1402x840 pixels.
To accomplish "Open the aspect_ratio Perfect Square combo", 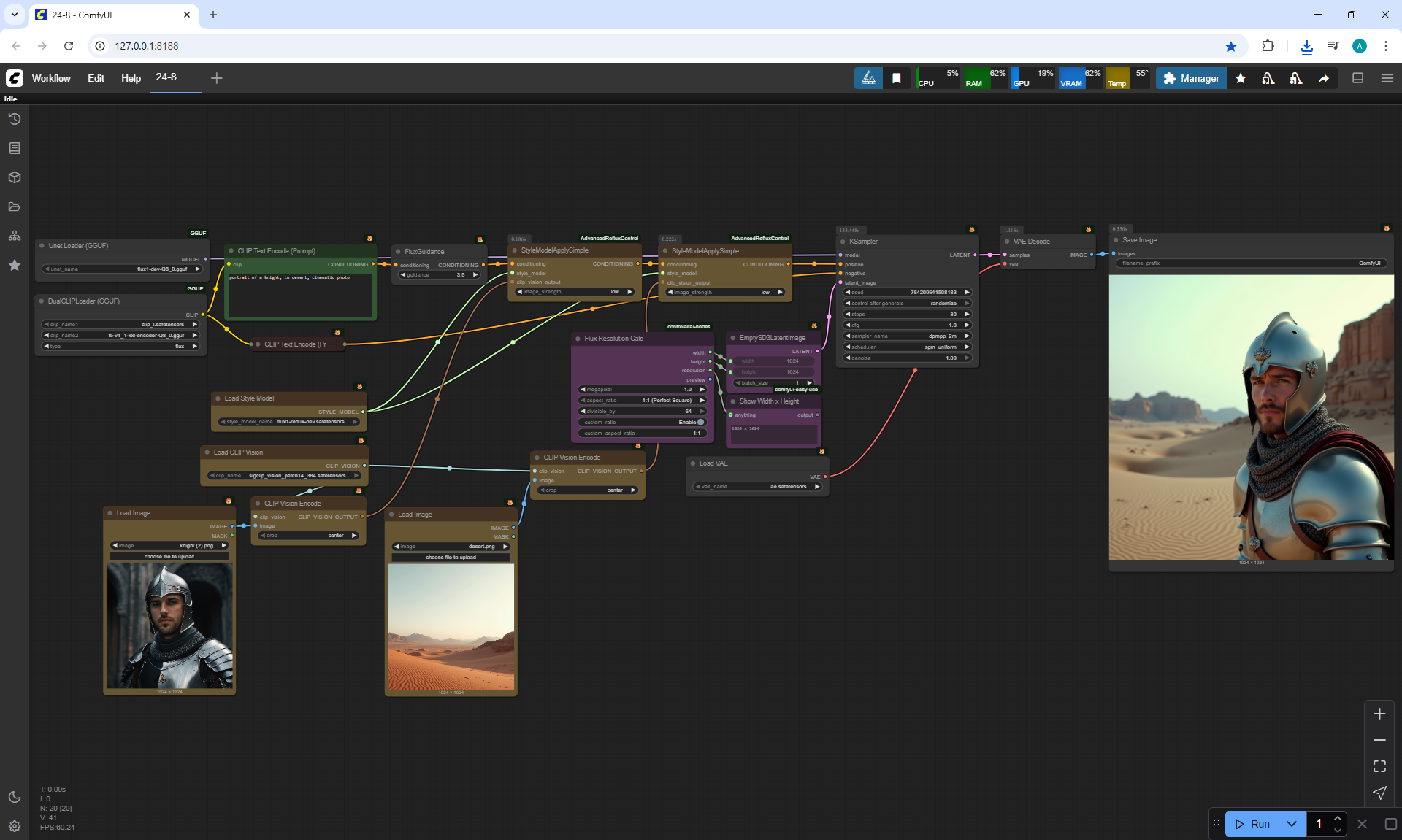I will coord(643,400).
